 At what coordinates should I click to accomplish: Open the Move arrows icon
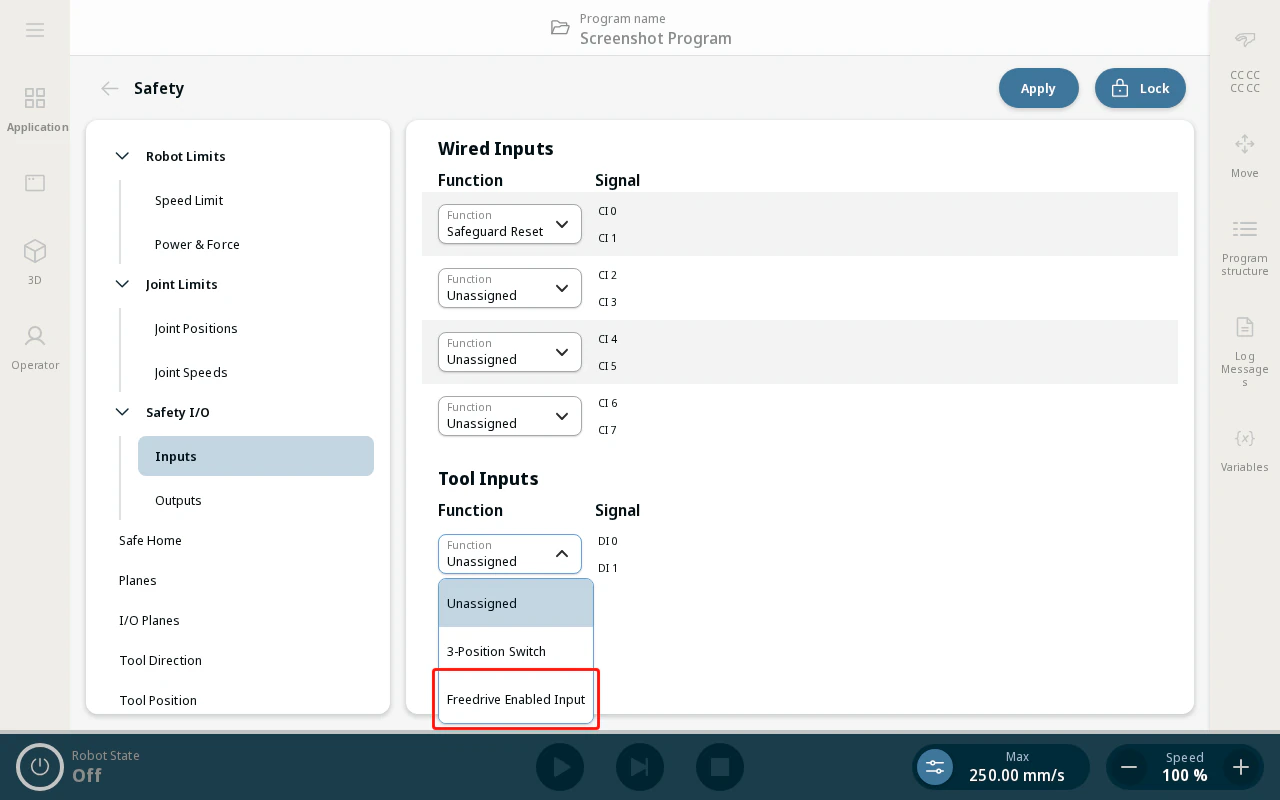click(x=1245, y=144)
